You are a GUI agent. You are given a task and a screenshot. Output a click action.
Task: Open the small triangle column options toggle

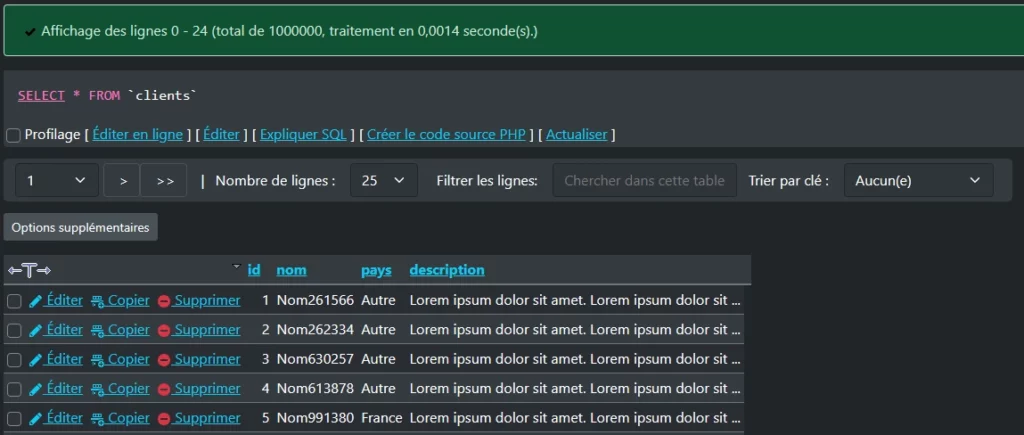(x=236, y=266)
